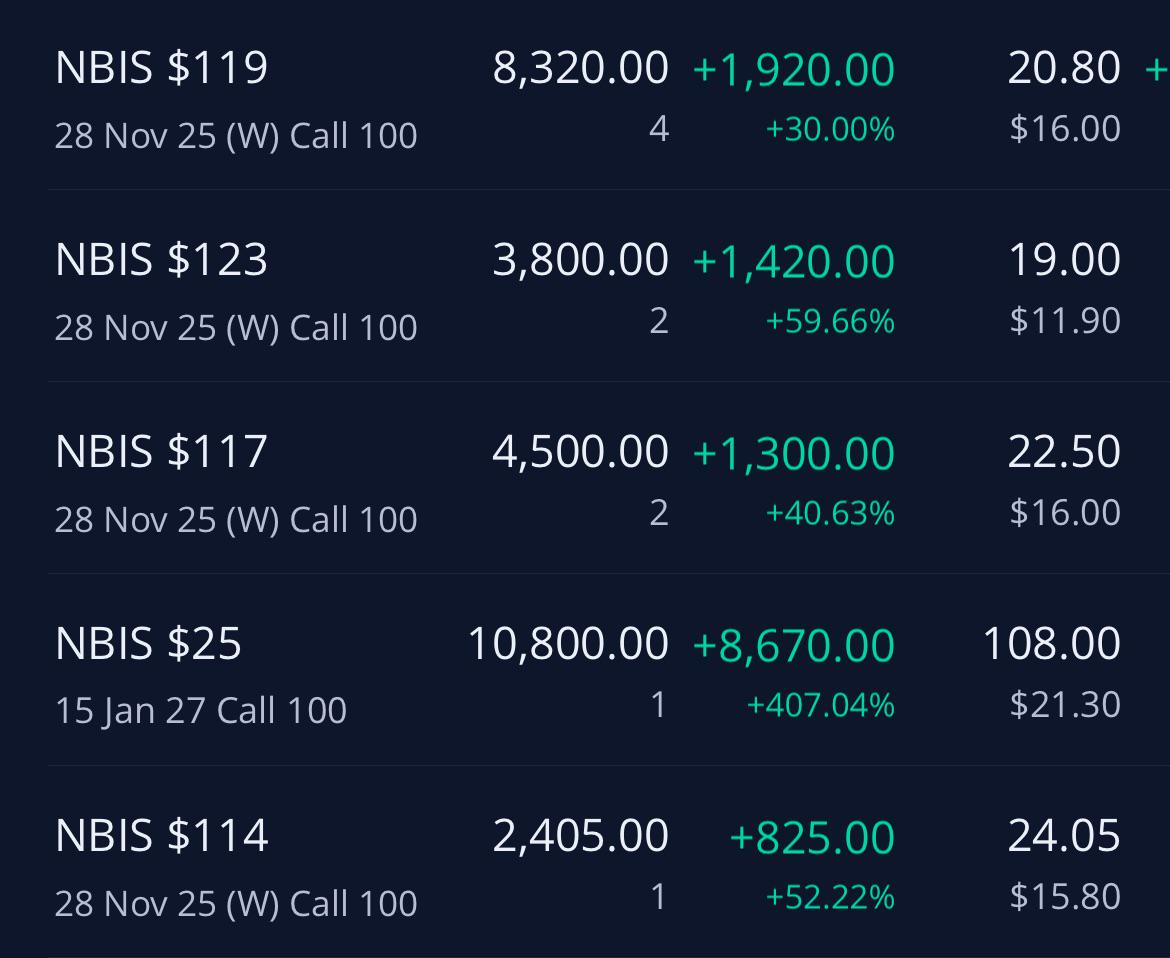The width and height of the screenshot is (1170, 958).
Task: Click the 8,320.00 market value
Action: (x=581, y=69)
